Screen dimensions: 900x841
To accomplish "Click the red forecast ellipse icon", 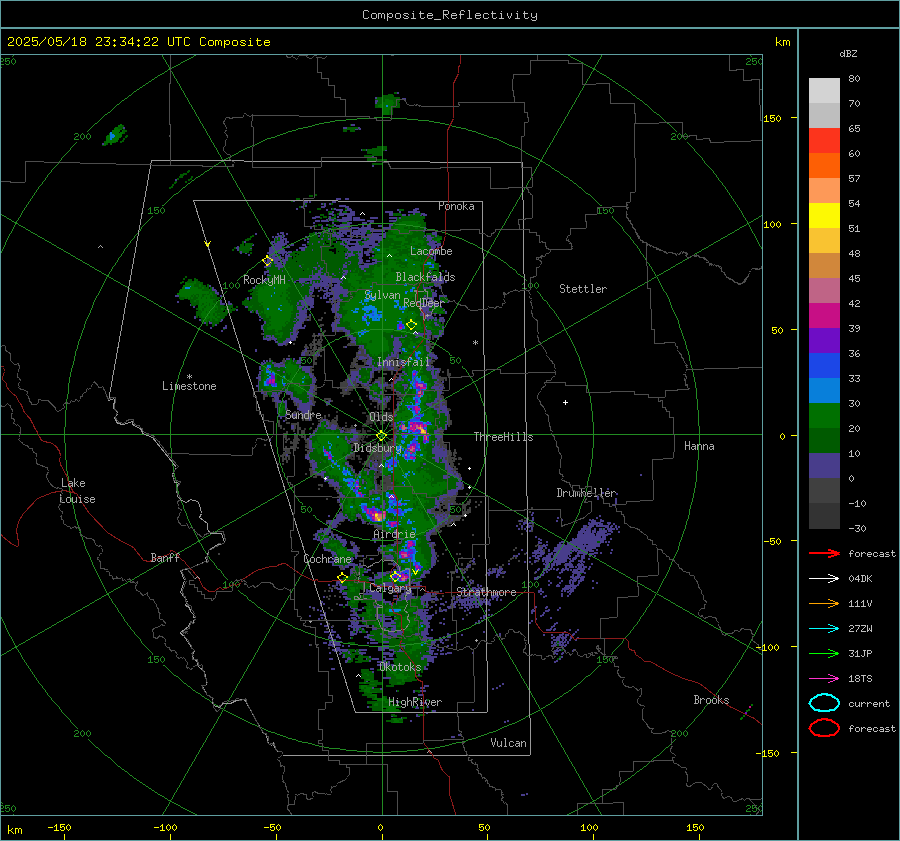I will 824,728.
